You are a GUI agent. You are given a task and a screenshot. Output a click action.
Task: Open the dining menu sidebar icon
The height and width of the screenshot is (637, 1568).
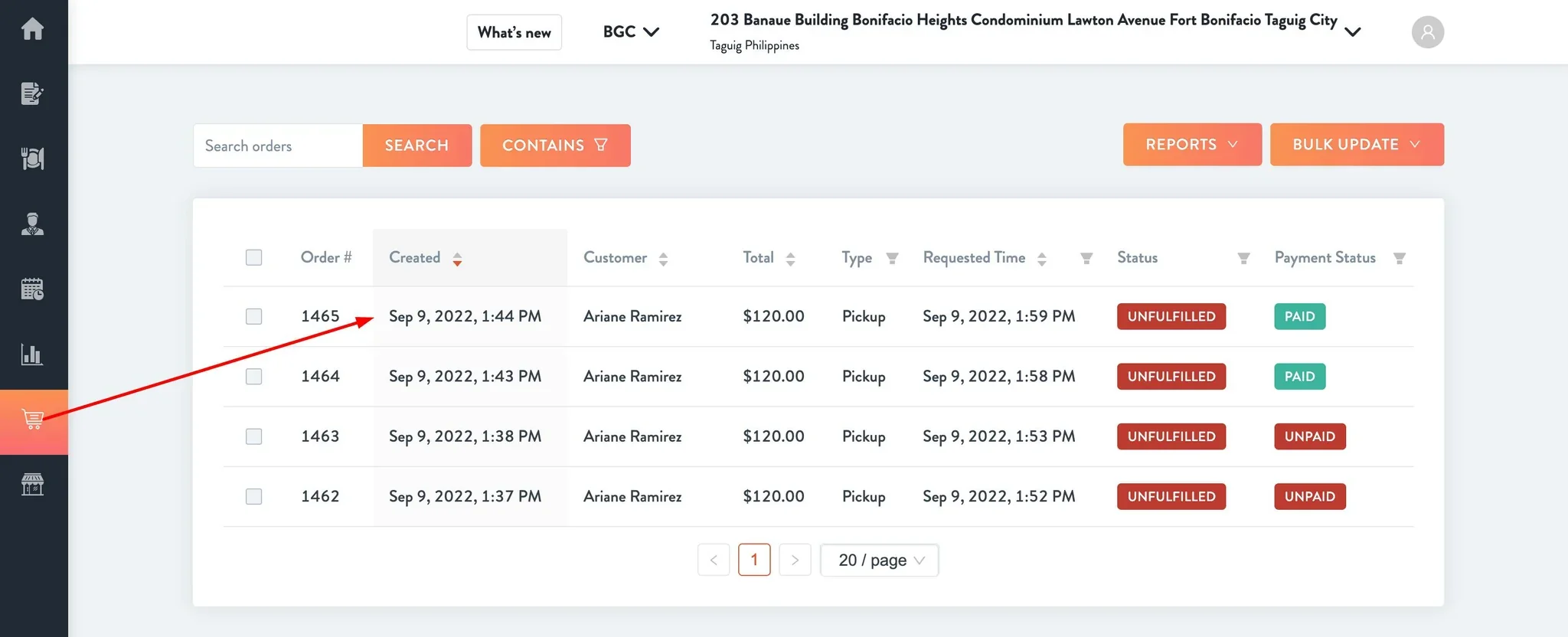pyautogui.click(x=32, y=158)
